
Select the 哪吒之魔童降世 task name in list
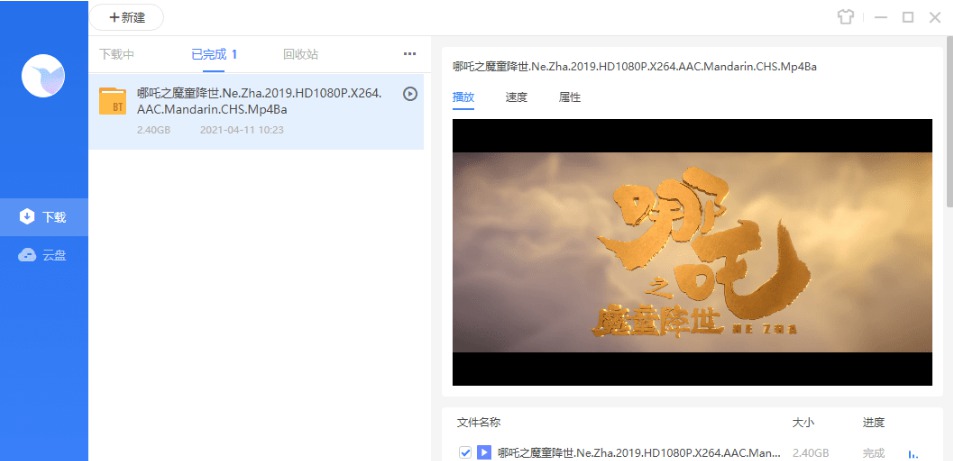coord(260,102)
